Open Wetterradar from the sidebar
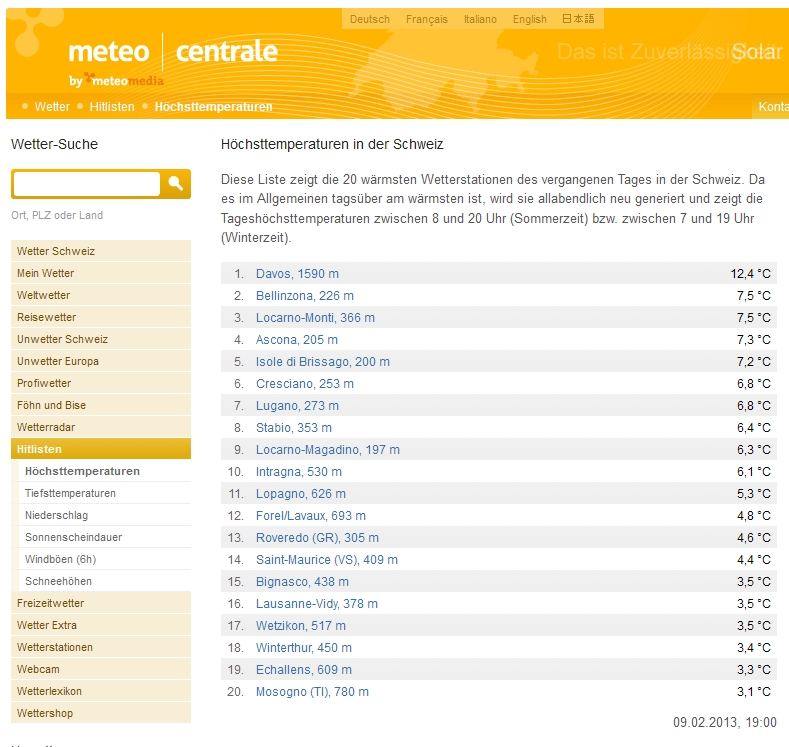Screen dimensions: 789x747 tap(46, 427)
